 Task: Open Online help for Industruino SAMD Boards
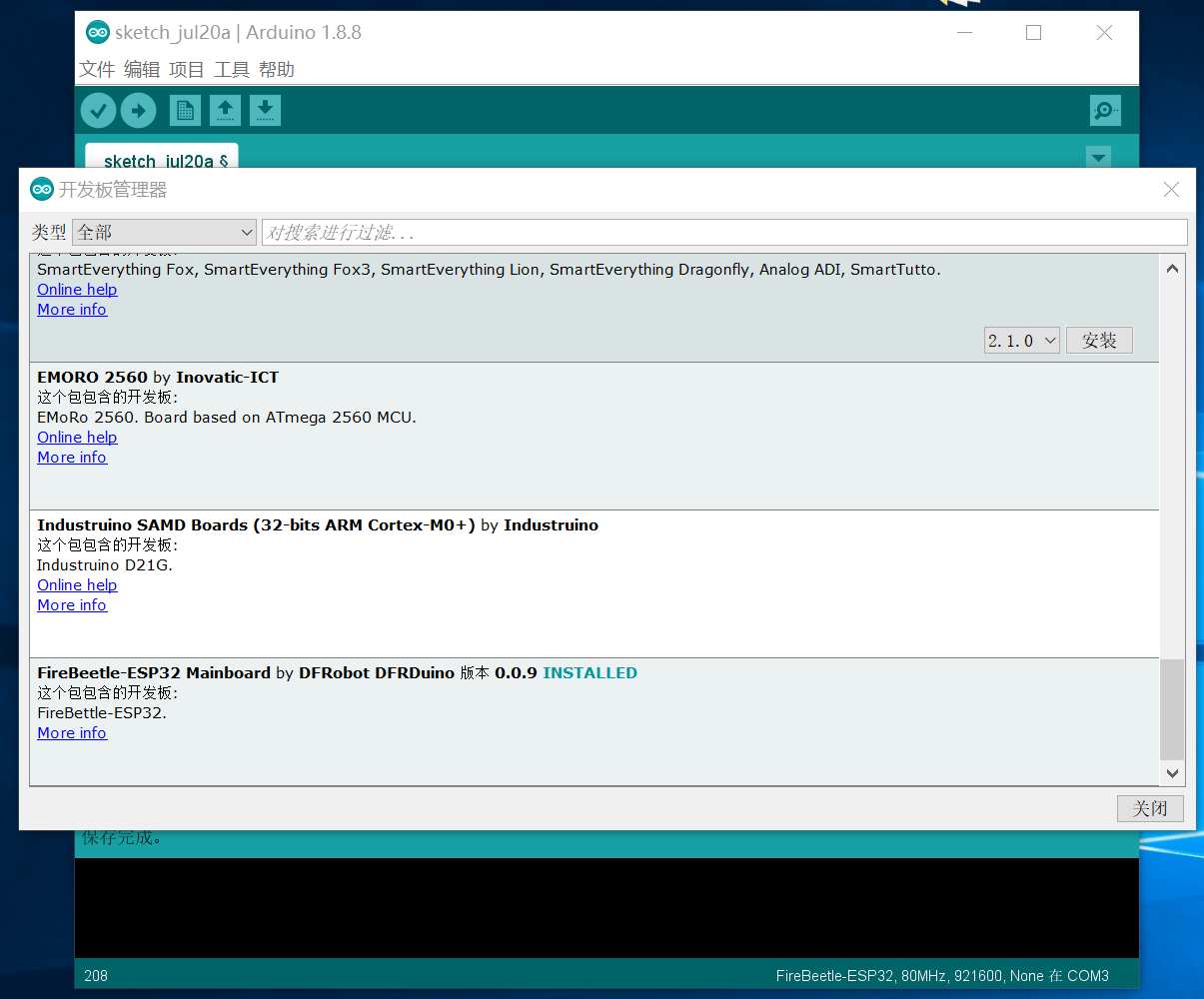[x=77, y=585]
